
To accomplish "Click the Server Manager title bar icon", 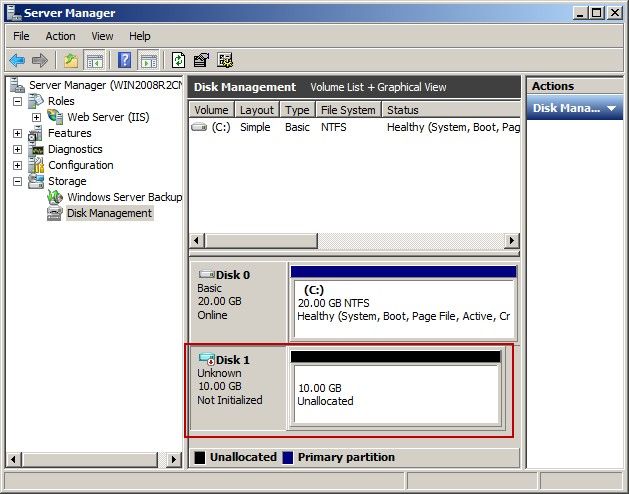I will coord(14,12).
